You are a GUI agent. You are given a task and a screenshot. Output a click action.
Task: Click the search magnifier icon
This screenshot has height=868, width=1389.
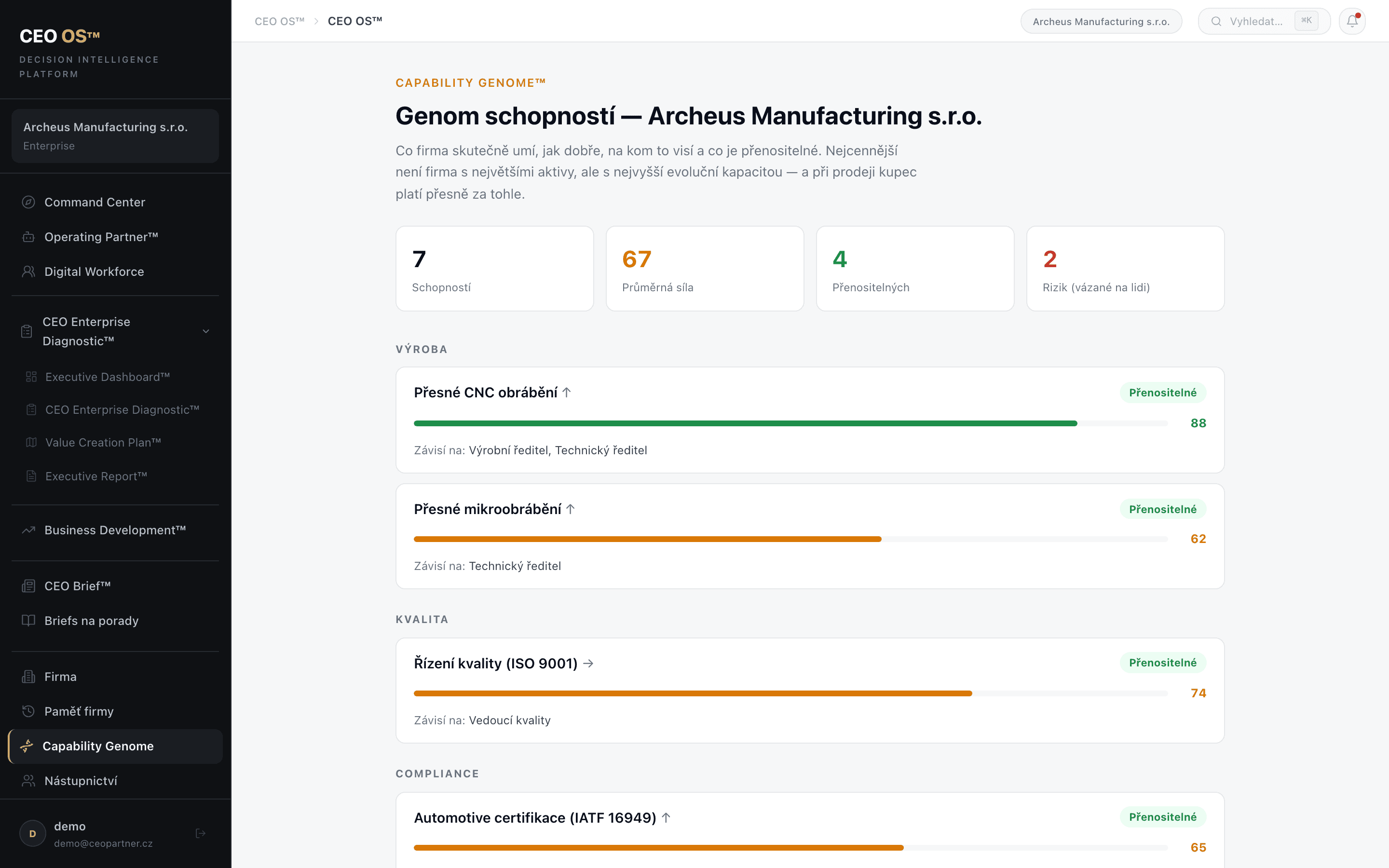click(x=1216, y=22)
